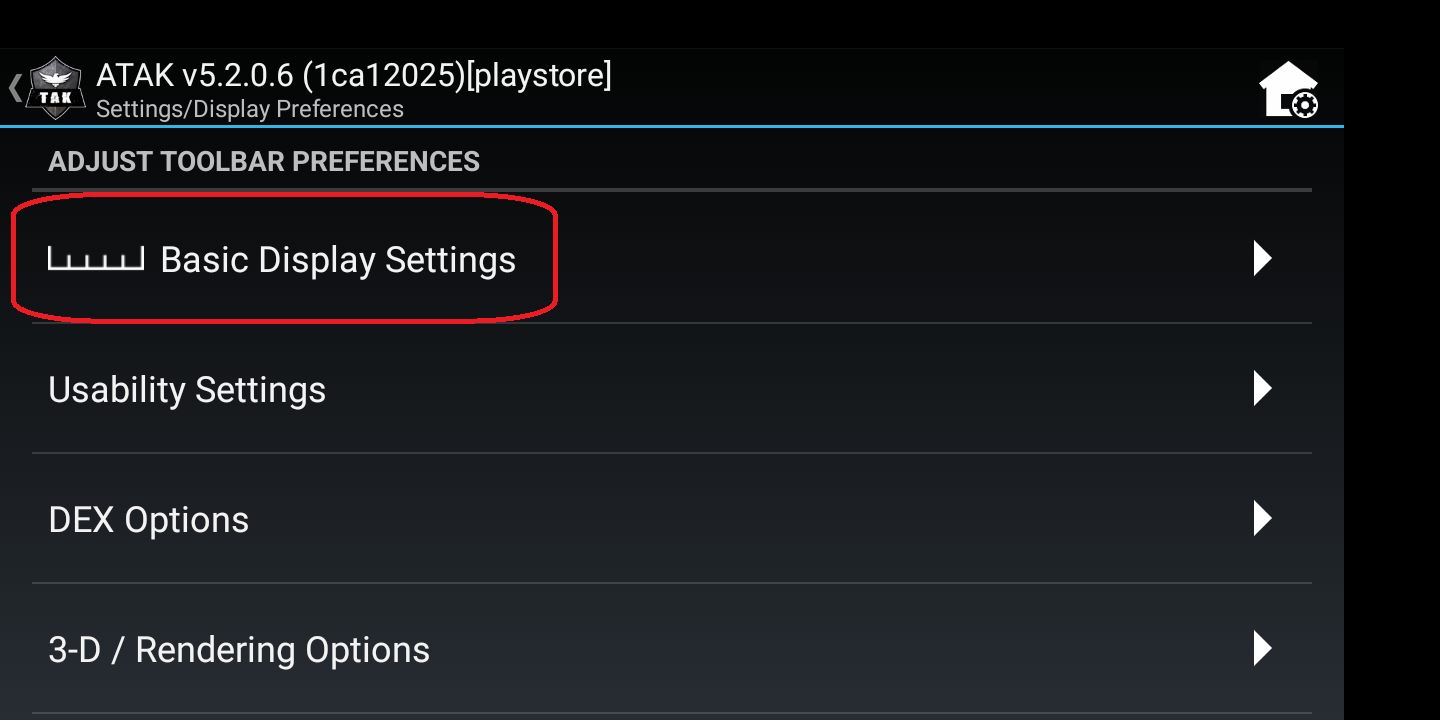
Task: Open 3-D / Rendering Options
Action: pyautogui.click(x=239, y=650)
